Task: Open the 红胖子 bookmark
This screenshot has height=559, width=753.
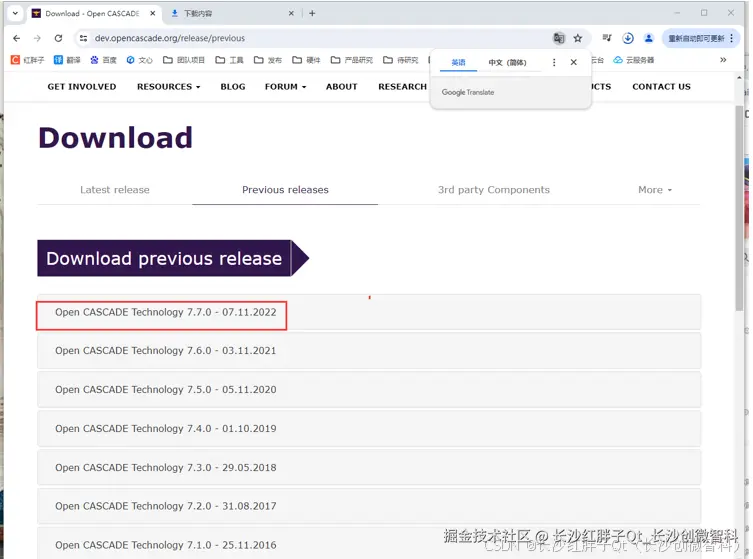Action: coord(28,60)
